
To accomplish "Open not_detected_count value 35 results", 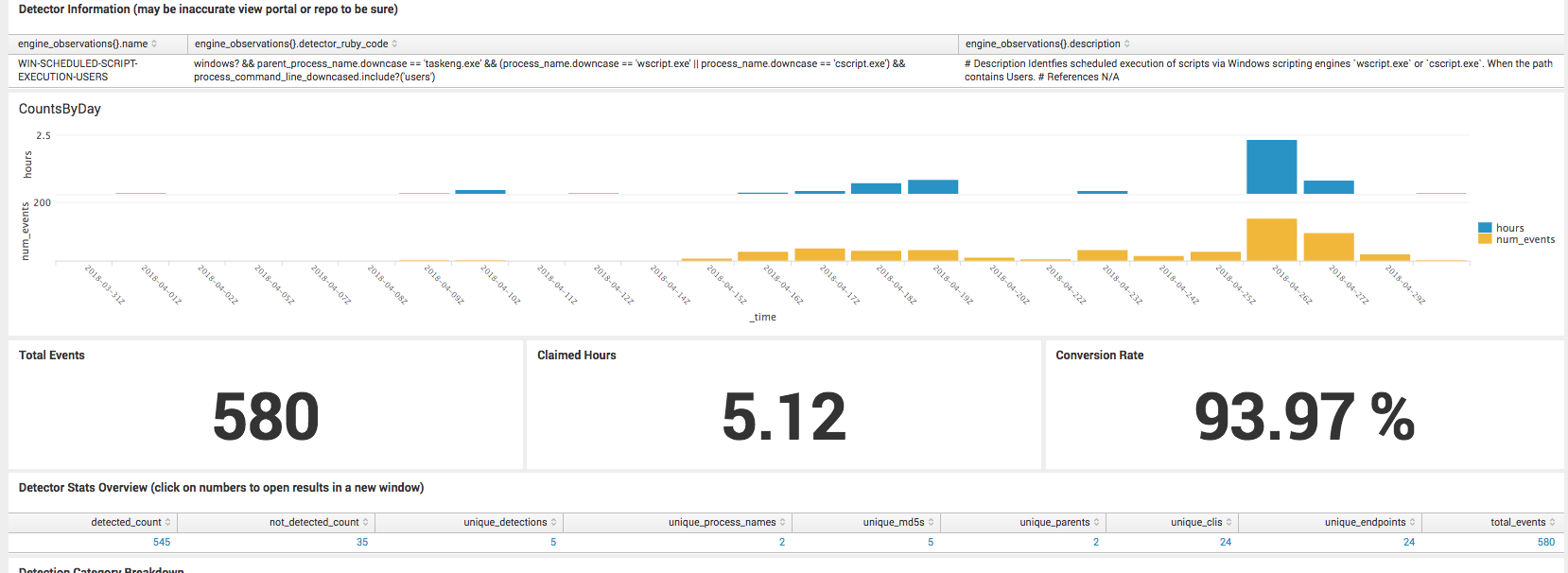I will click(x=362, y=543).
